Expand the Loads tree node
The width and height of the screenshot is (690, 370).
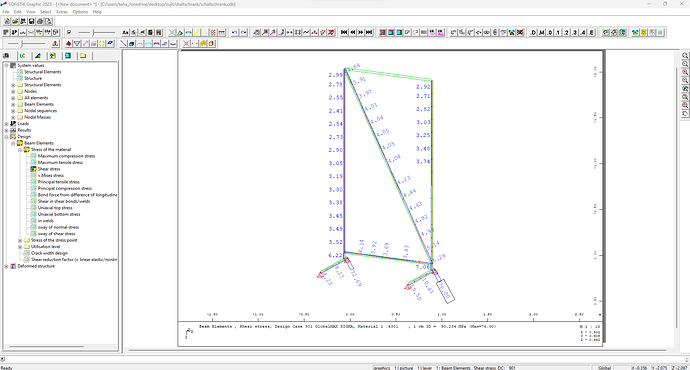[x=7, y=124]
